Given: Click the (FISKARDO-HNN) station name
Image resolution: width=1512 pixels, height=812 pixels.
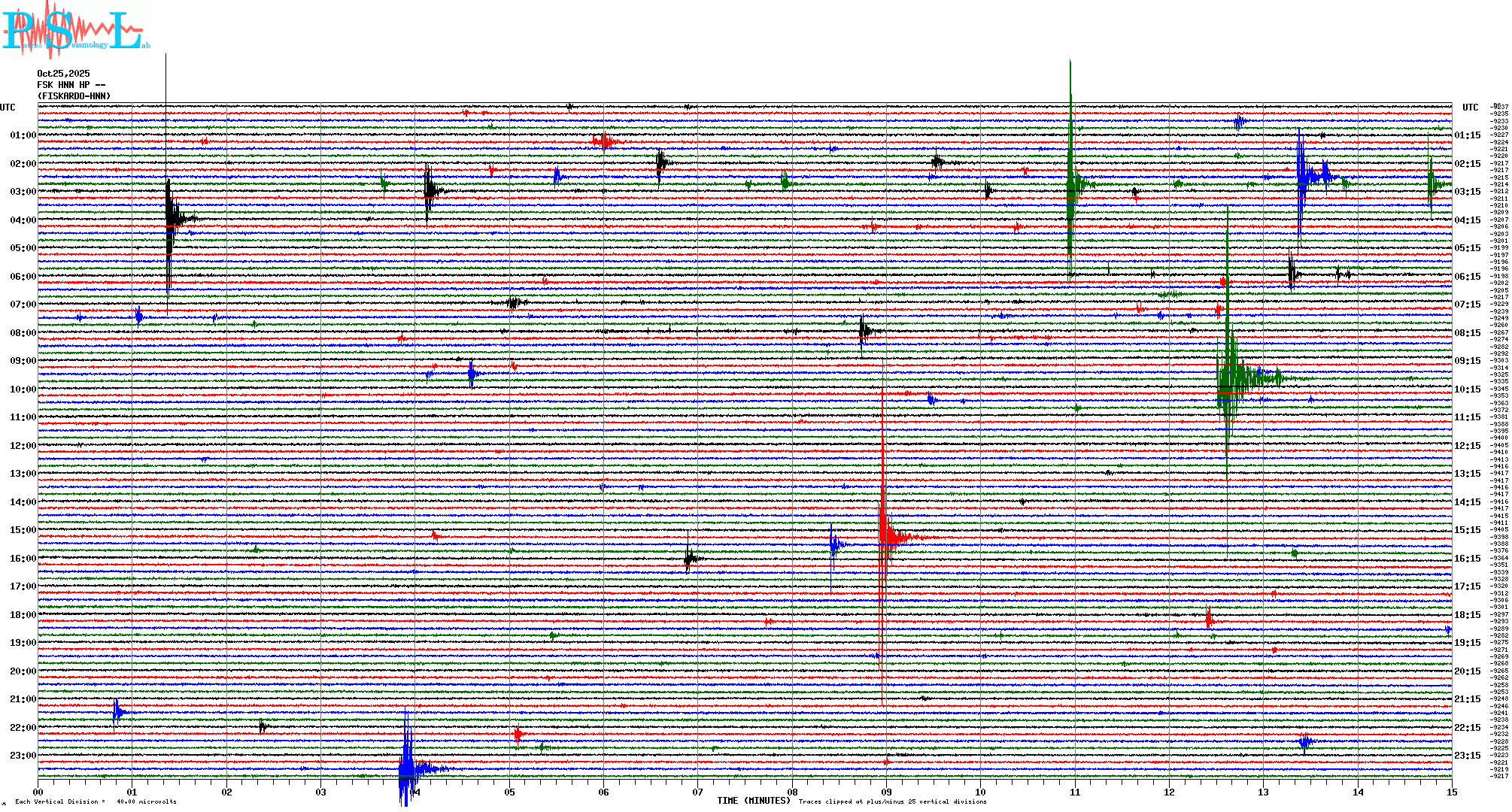Looking at the screenshot, I should pyautogui.click(x=74, y=96).
